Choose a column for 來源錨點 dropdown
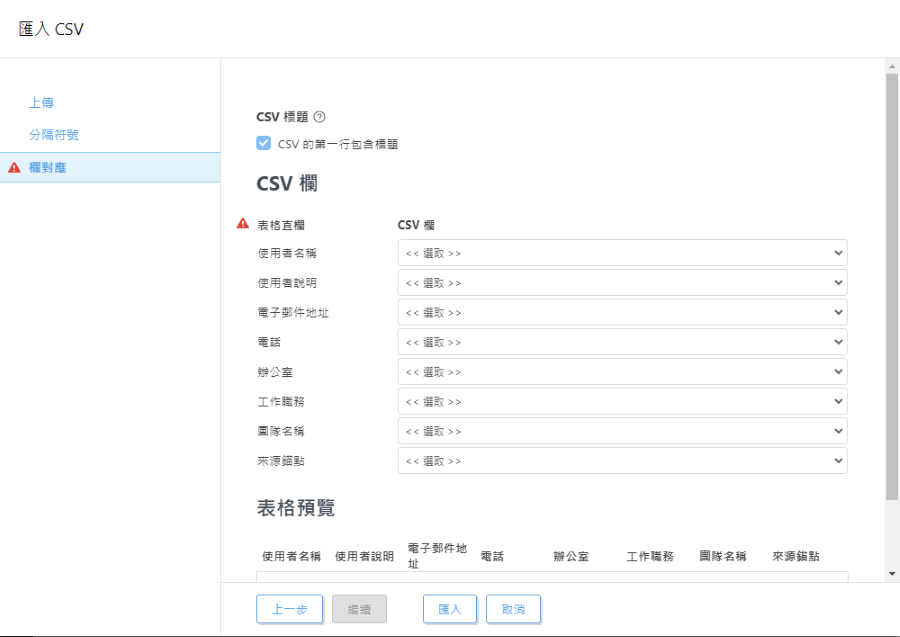The height and width of the screenshot is (637, 900). 622,461
